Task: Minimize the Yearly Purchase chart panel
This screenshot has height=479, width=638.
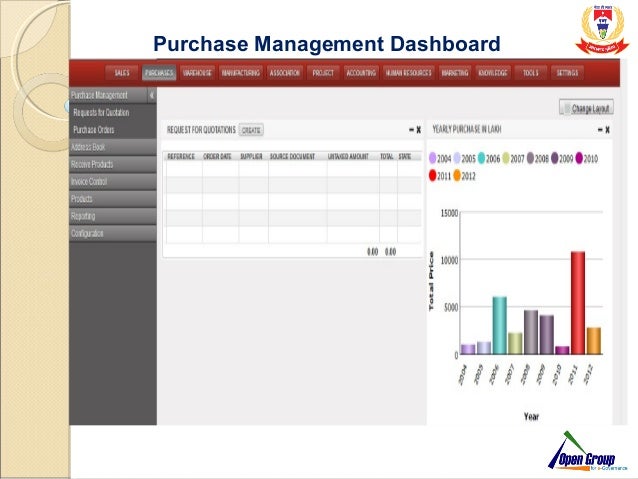Action: click(x=600, y=130)
